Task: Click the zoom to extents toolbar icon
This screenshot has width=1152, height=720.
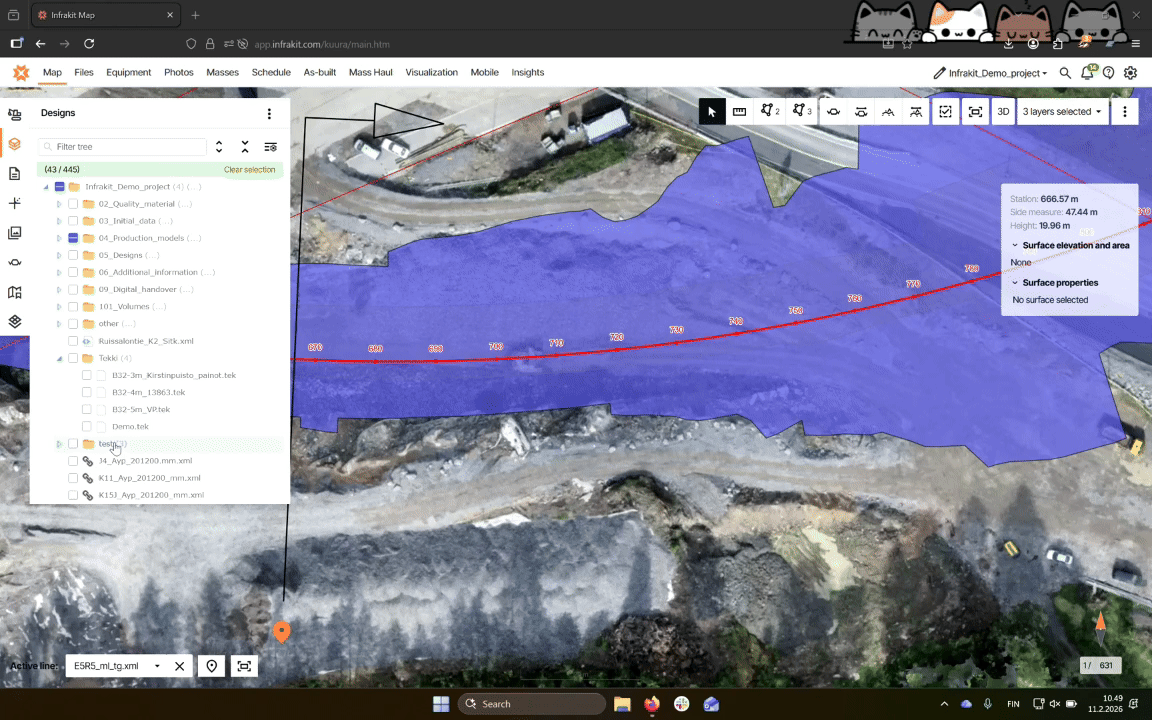Action: [x=975, y=112]
